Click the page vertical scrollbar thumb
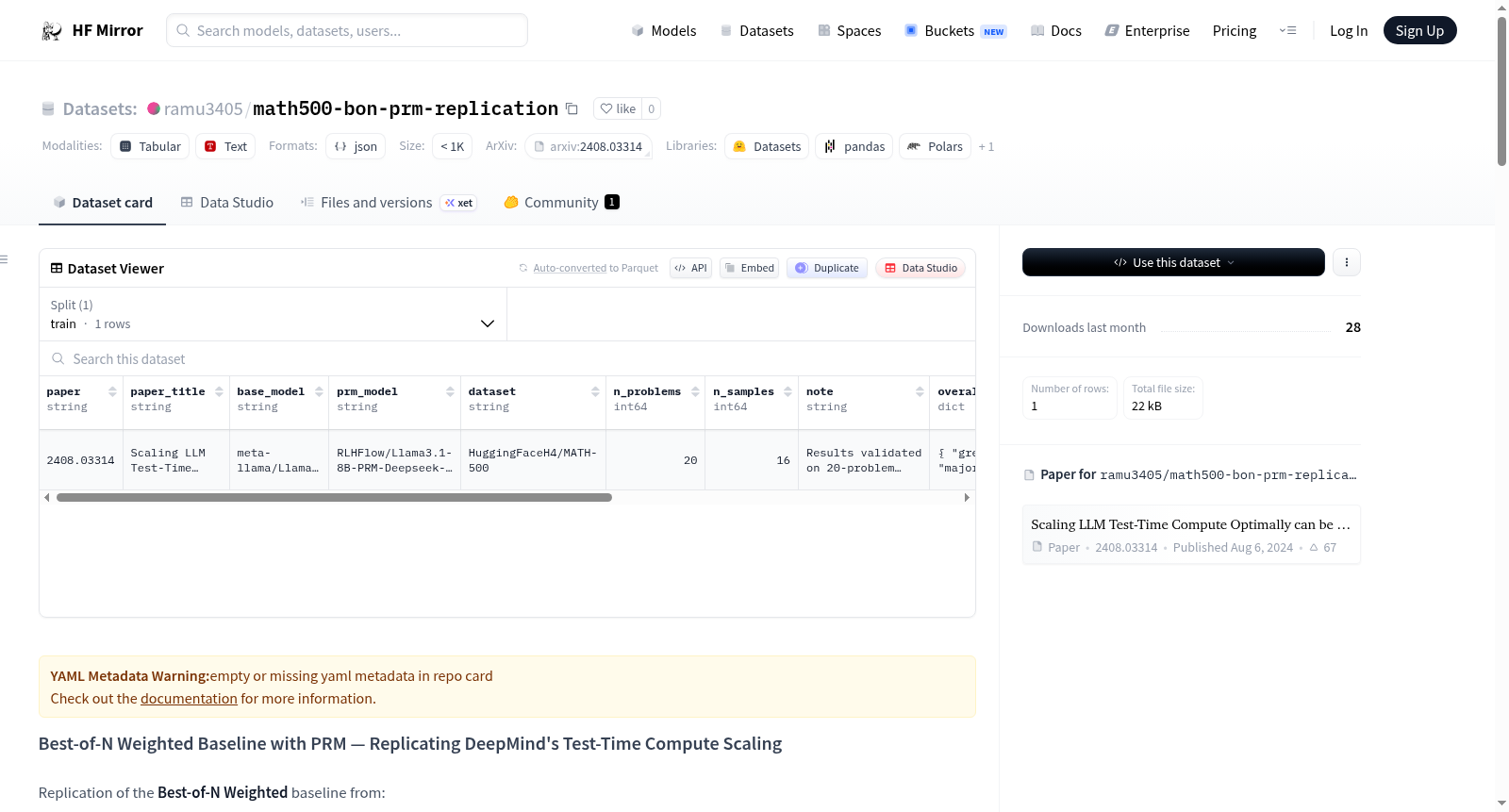 pos(1501,91)
